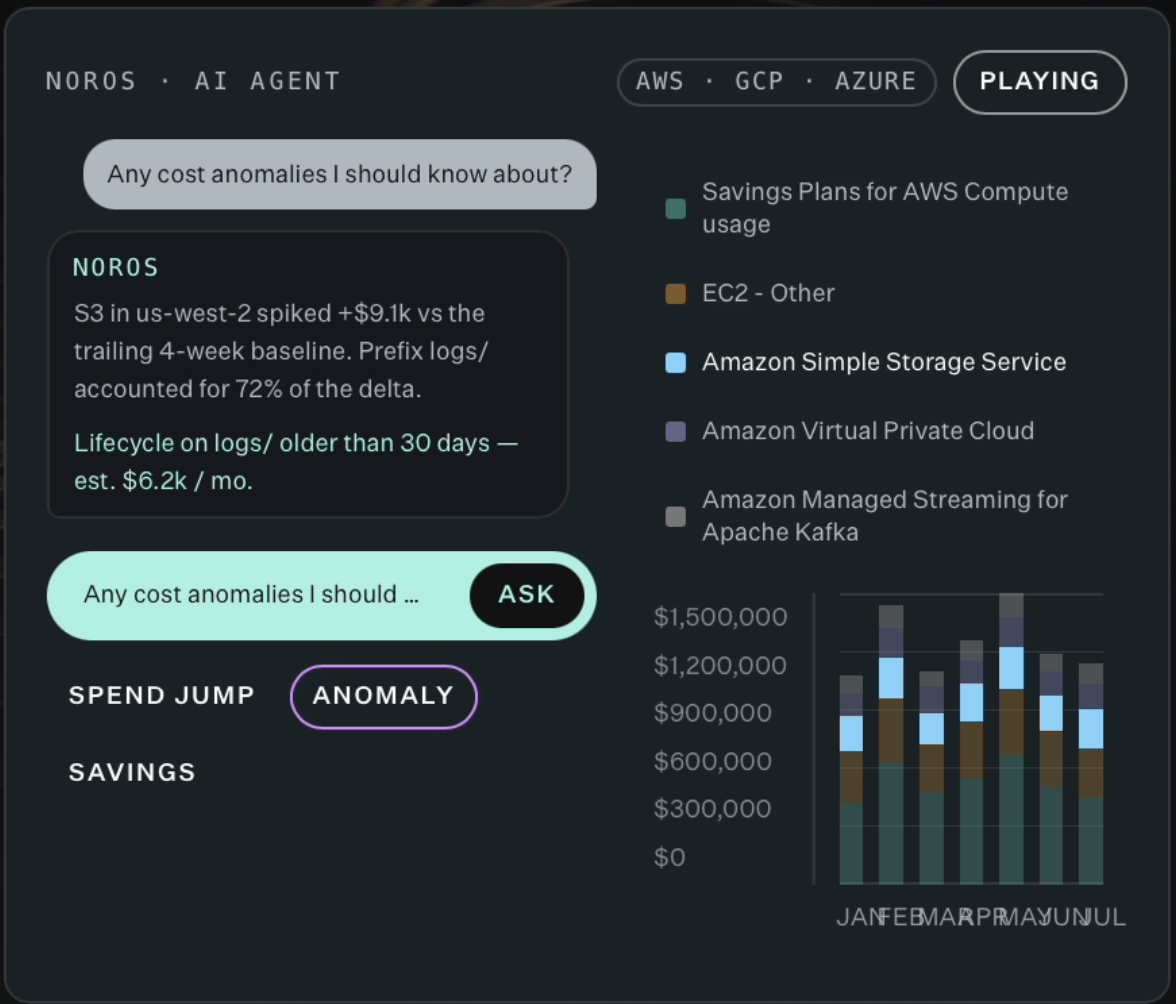Click the Amazon Simple Storage Service blue swatch
This screenshot has width=1176, height=1004.
[676, 362]
